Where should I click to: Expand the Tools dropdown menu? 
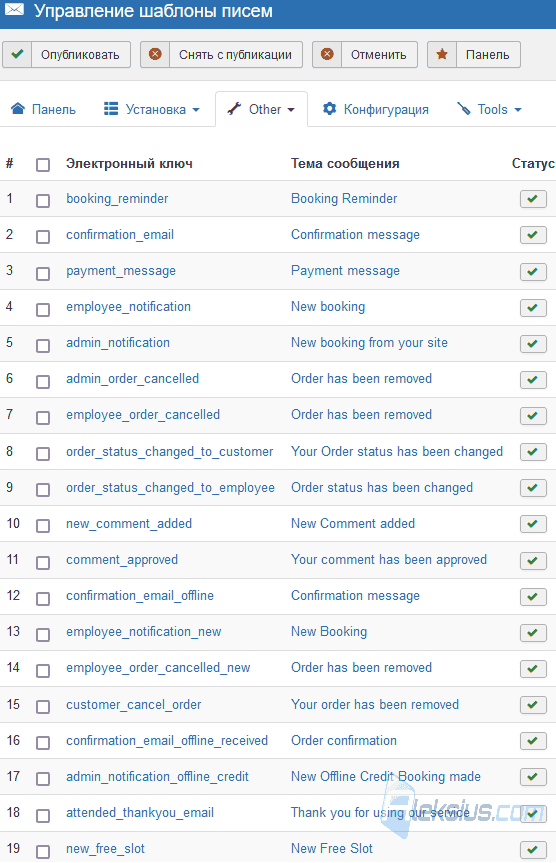coord(489,110)
